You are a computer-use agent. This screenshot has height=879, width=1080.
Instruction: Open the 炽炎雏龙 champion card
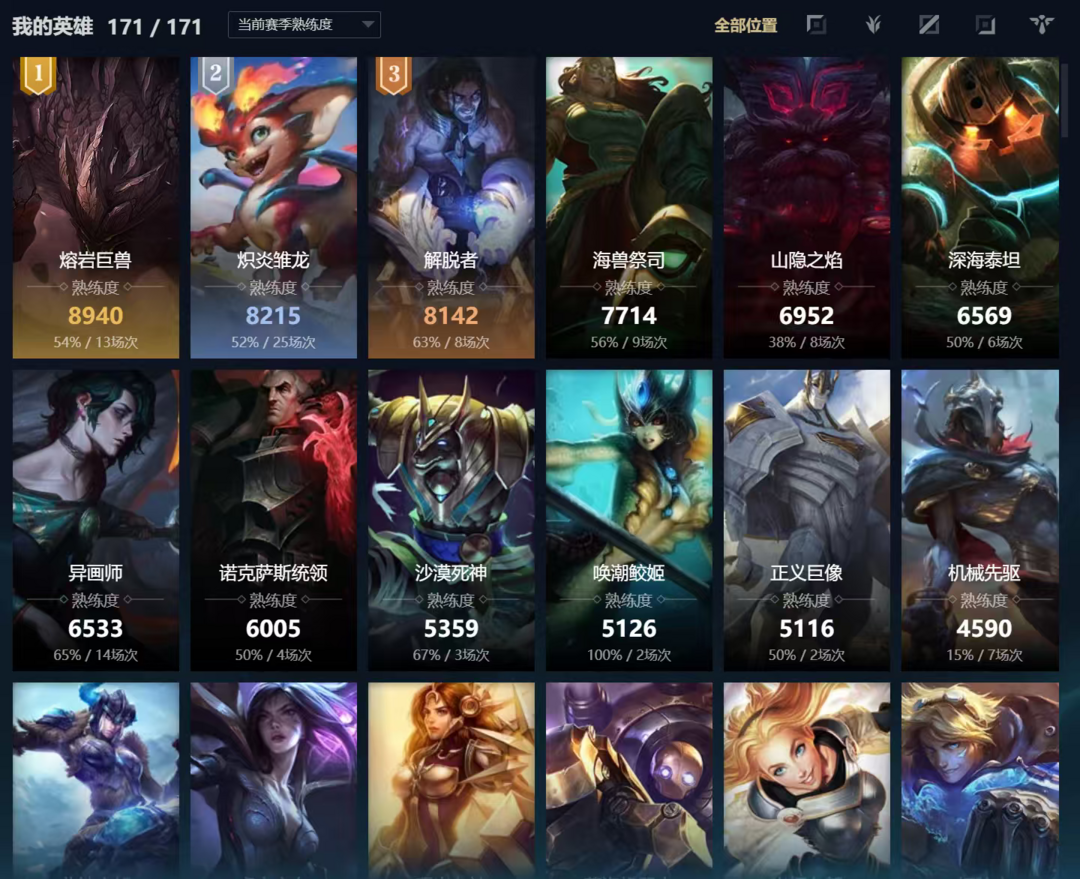[x=273, y=207]
